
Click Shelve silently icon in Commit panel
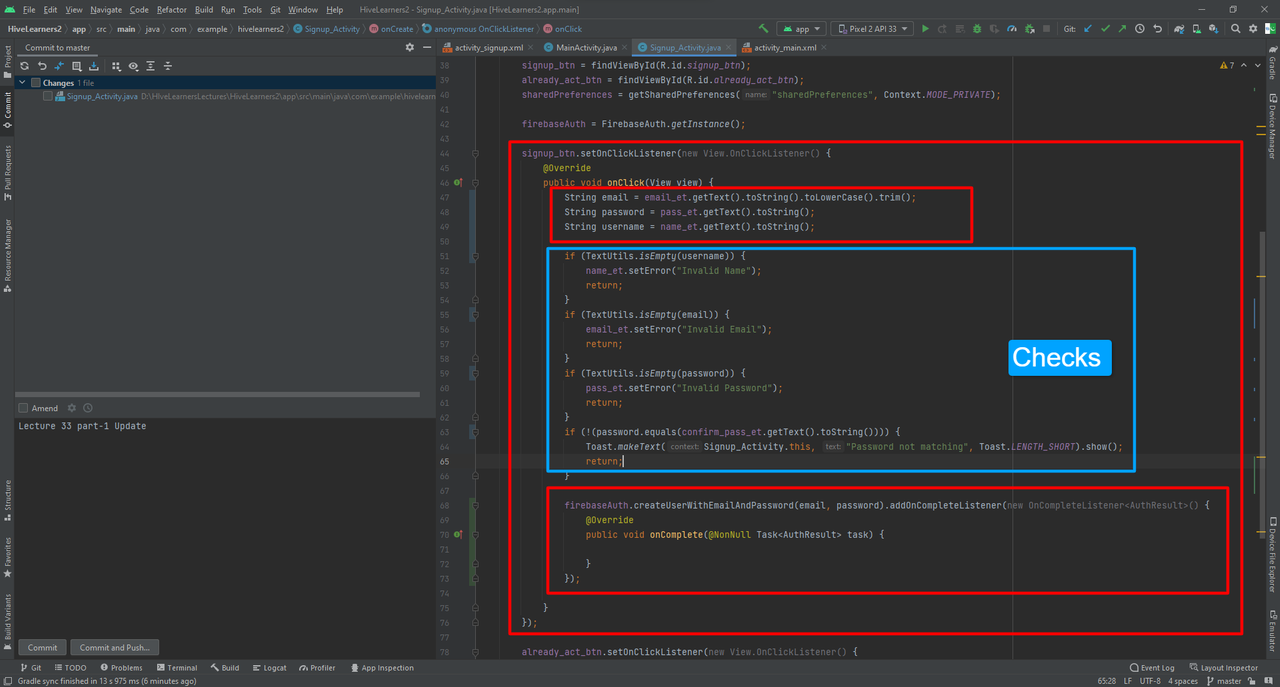pos(93,66)
